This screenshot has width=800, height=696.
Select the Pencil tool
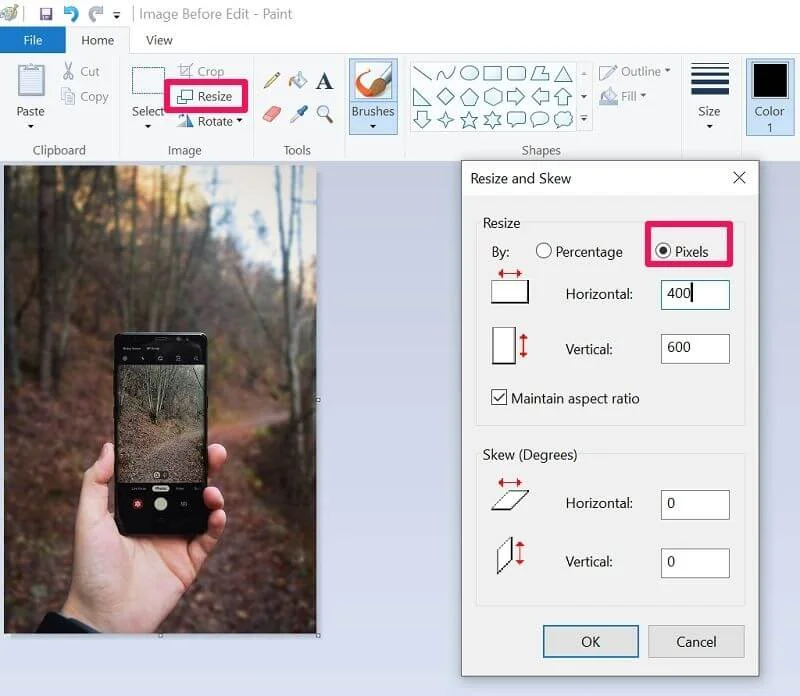pyautogui.click(x=272, y=81)
